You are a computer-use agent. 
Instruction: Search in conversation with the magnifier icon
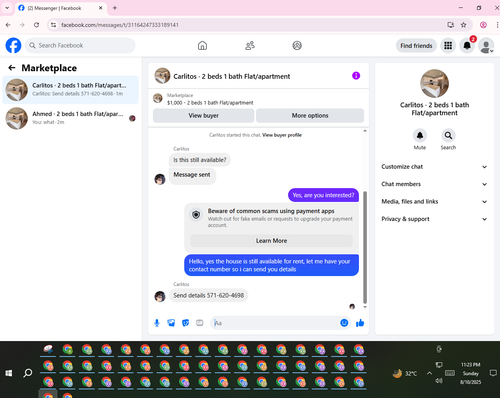(x=448, y=135)
